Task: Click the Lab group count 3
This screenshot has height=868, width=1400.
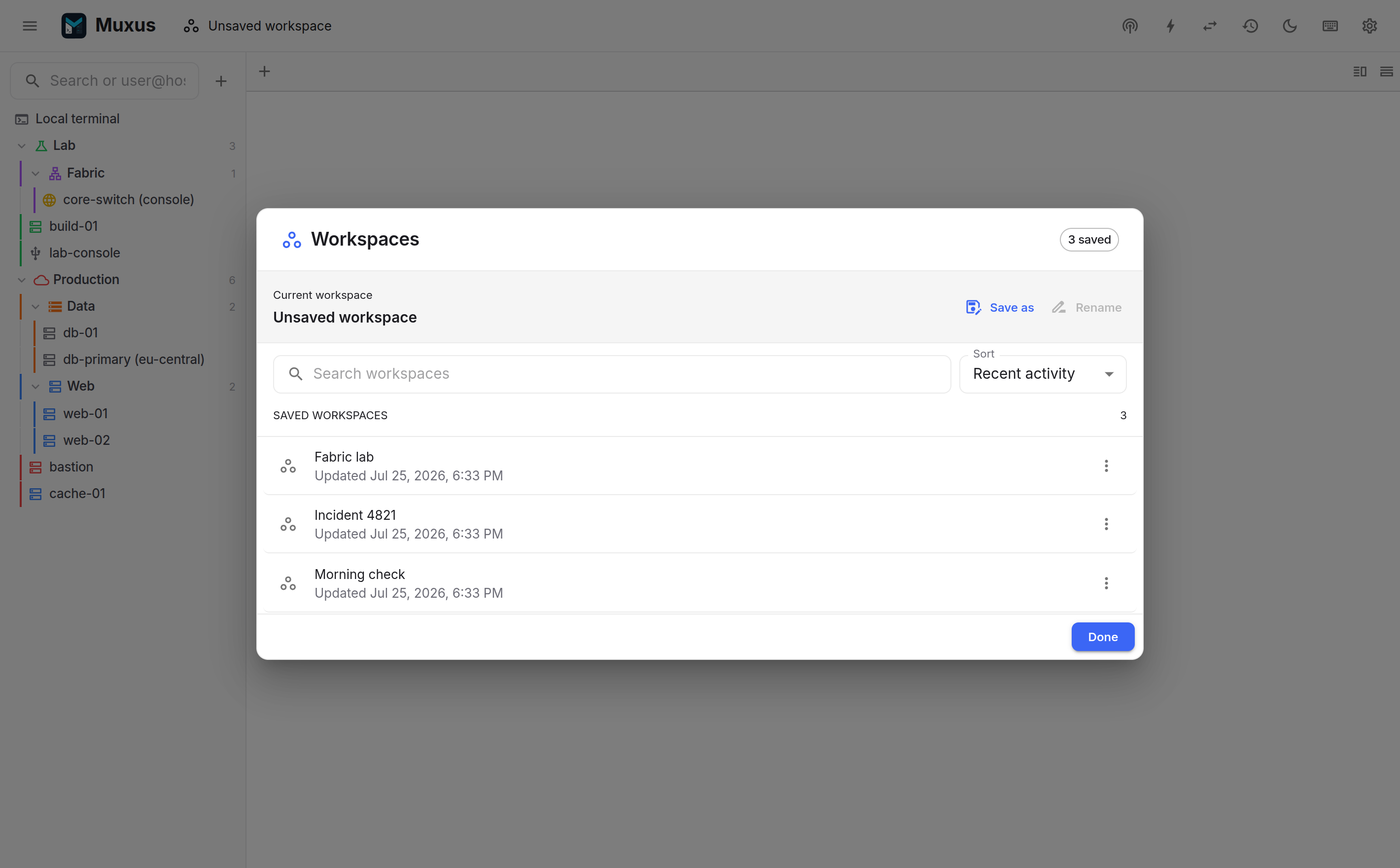Action: coord(232,146)
